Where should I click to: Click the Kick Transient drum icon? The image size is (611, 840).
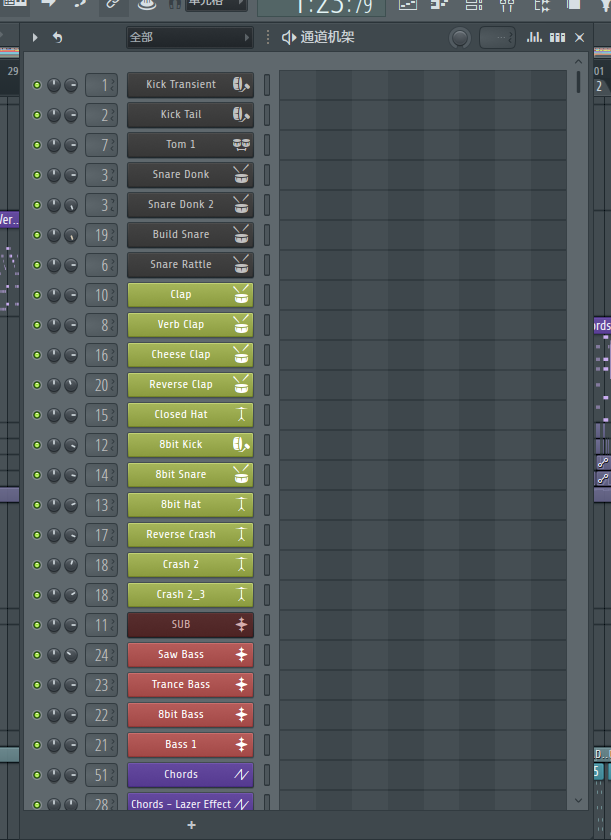tap(240, 85)
